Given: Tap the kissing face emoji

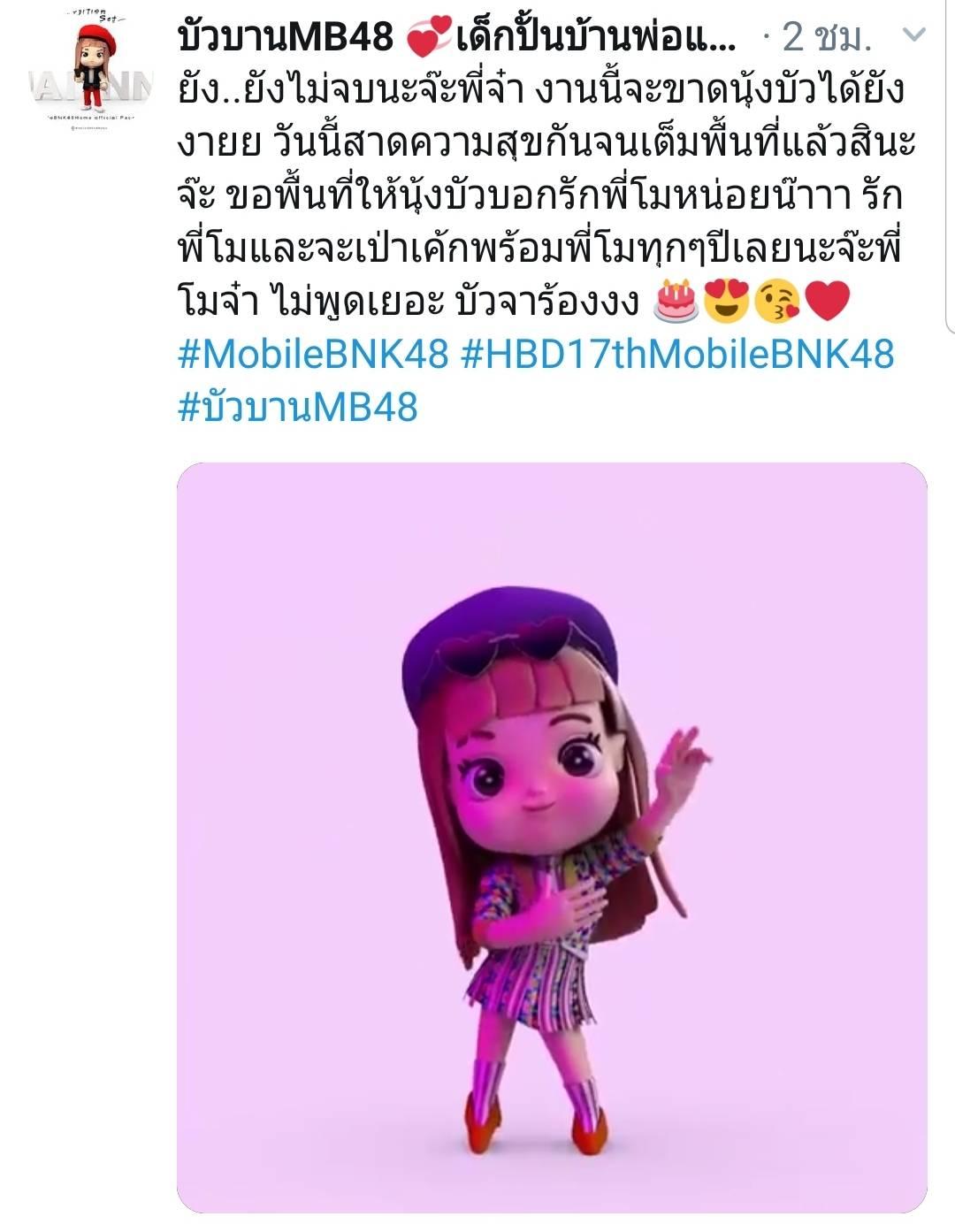Looking at the screenshot, I should [777, 301].
